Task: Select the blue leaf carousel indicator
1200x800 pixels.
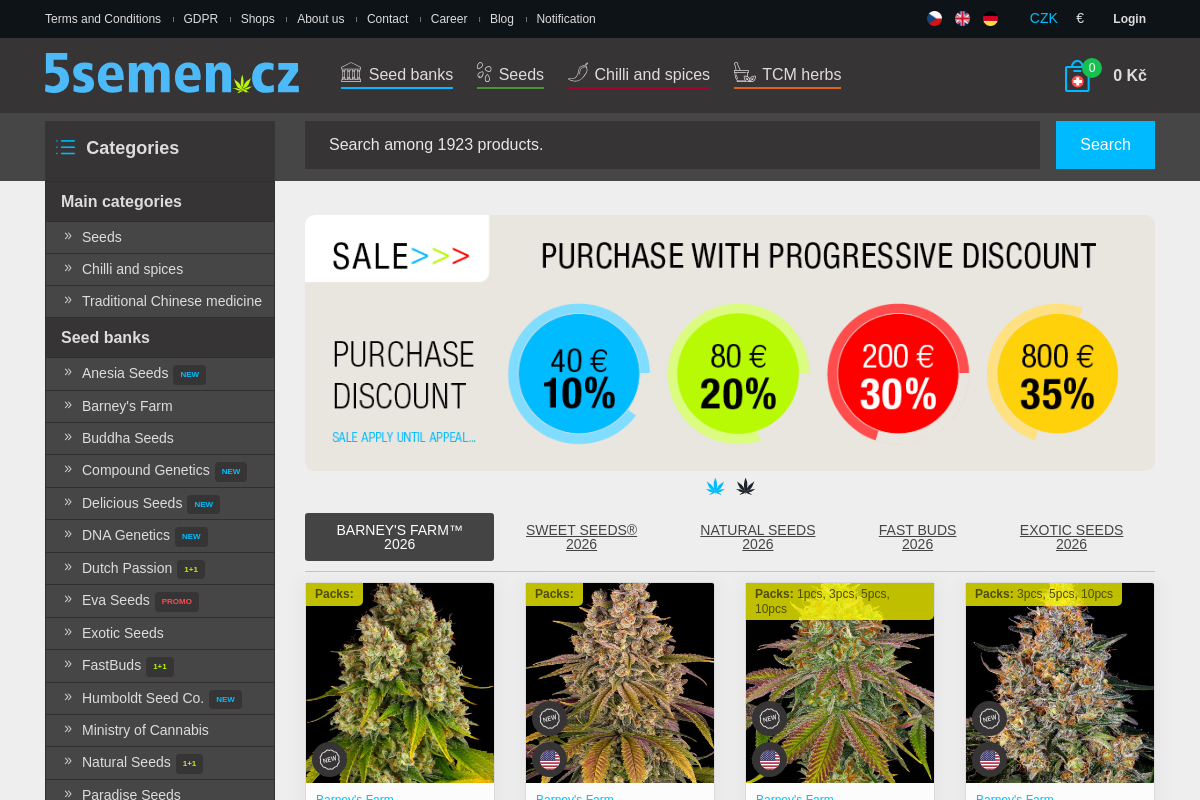Action: click(715, 487)
